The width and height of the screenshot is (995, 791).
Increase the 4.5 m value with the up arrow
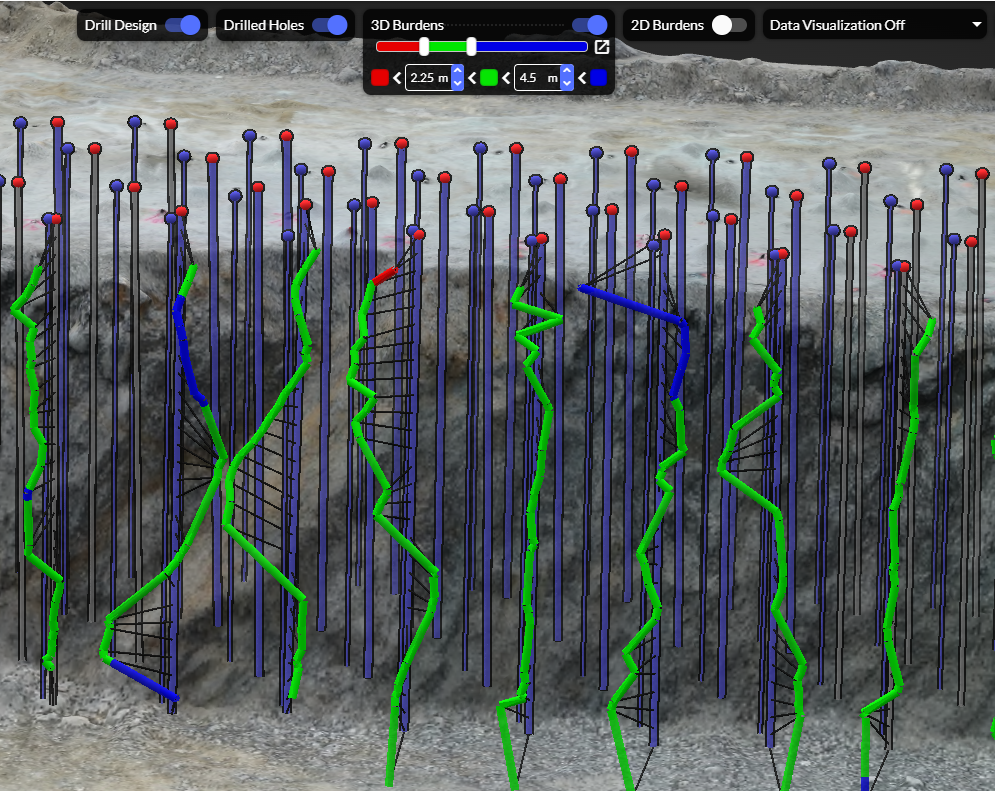click(567, 72)
